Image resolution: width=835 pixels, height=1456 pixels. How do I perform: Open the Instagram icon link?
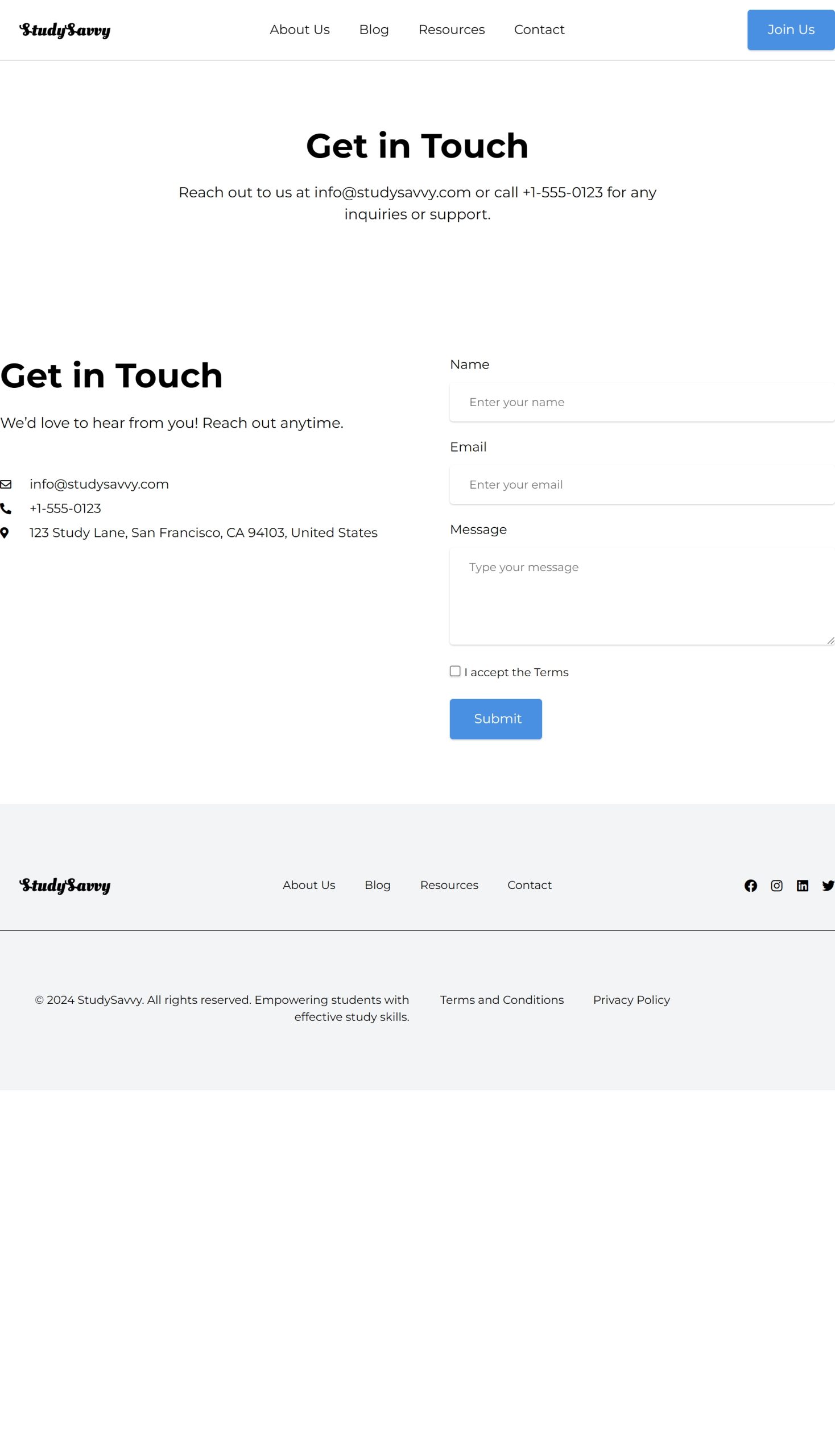point(776,886)
